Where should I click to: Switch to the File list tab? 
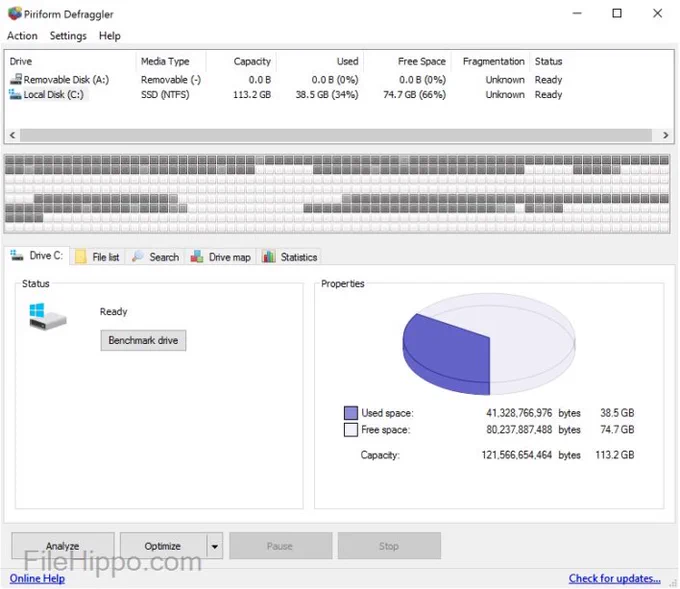coord(98,257)
